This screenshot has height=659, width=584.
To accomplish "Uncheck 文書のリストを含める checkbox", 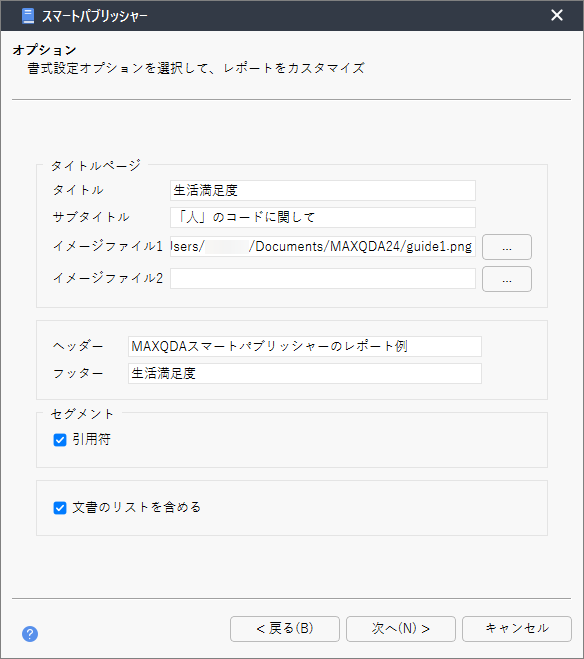I will click(x=60, y=508).
